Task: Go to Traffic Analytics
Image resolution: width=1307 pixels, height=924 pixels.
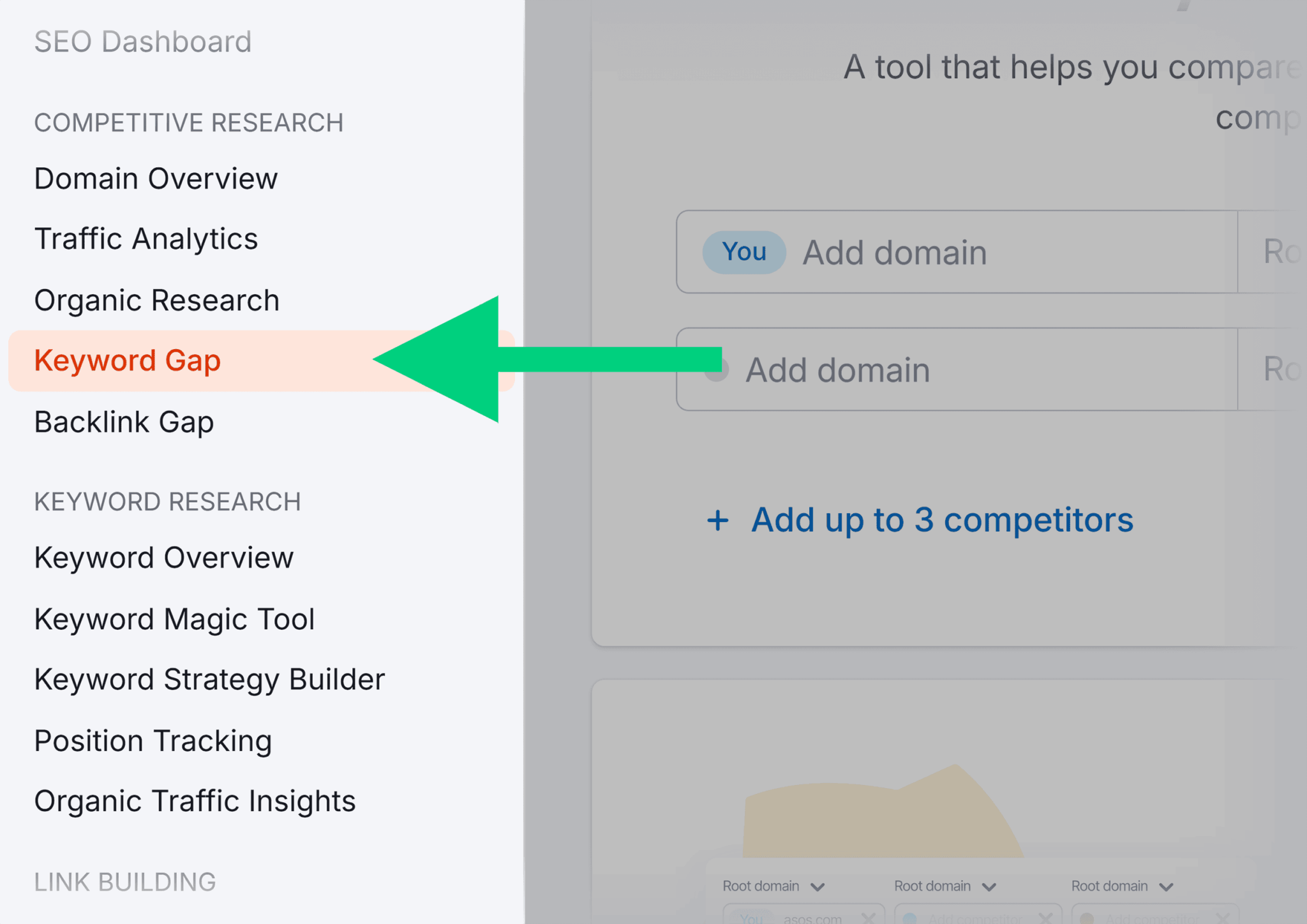Action: (146, 239)
